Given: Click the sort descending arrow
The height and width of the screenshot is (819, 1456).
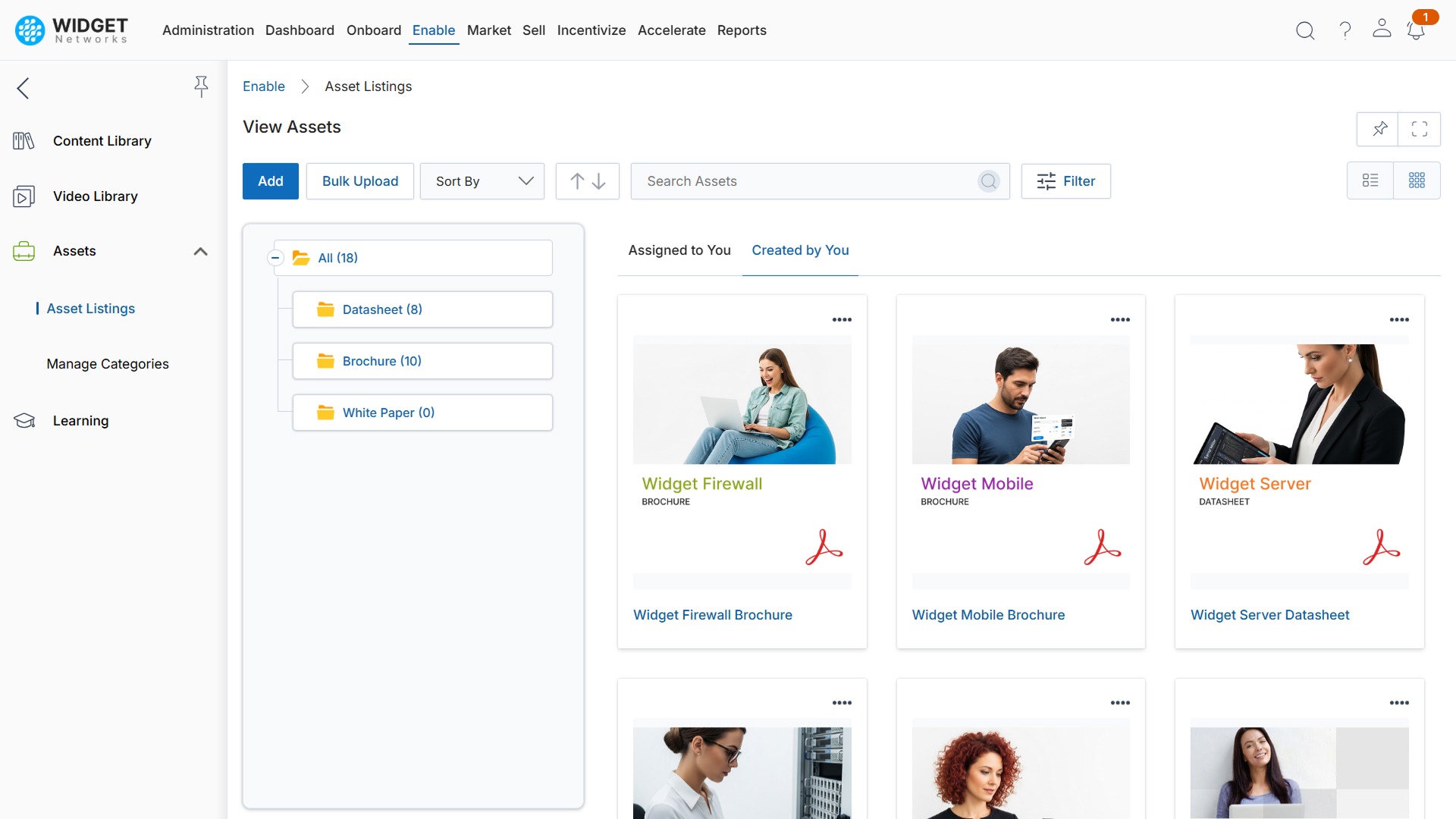Looking at the screenshot, I should [598, 181].
